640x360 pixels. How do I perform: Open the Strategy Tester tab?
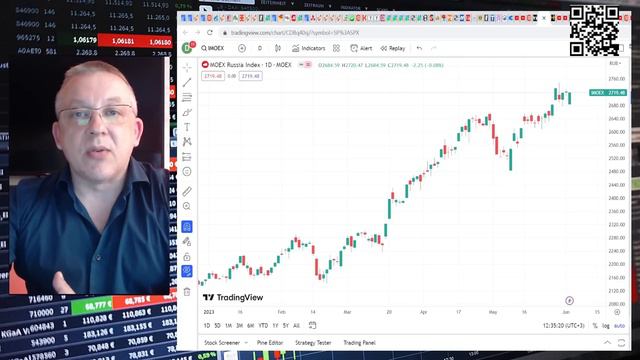[x=313, y=343]
